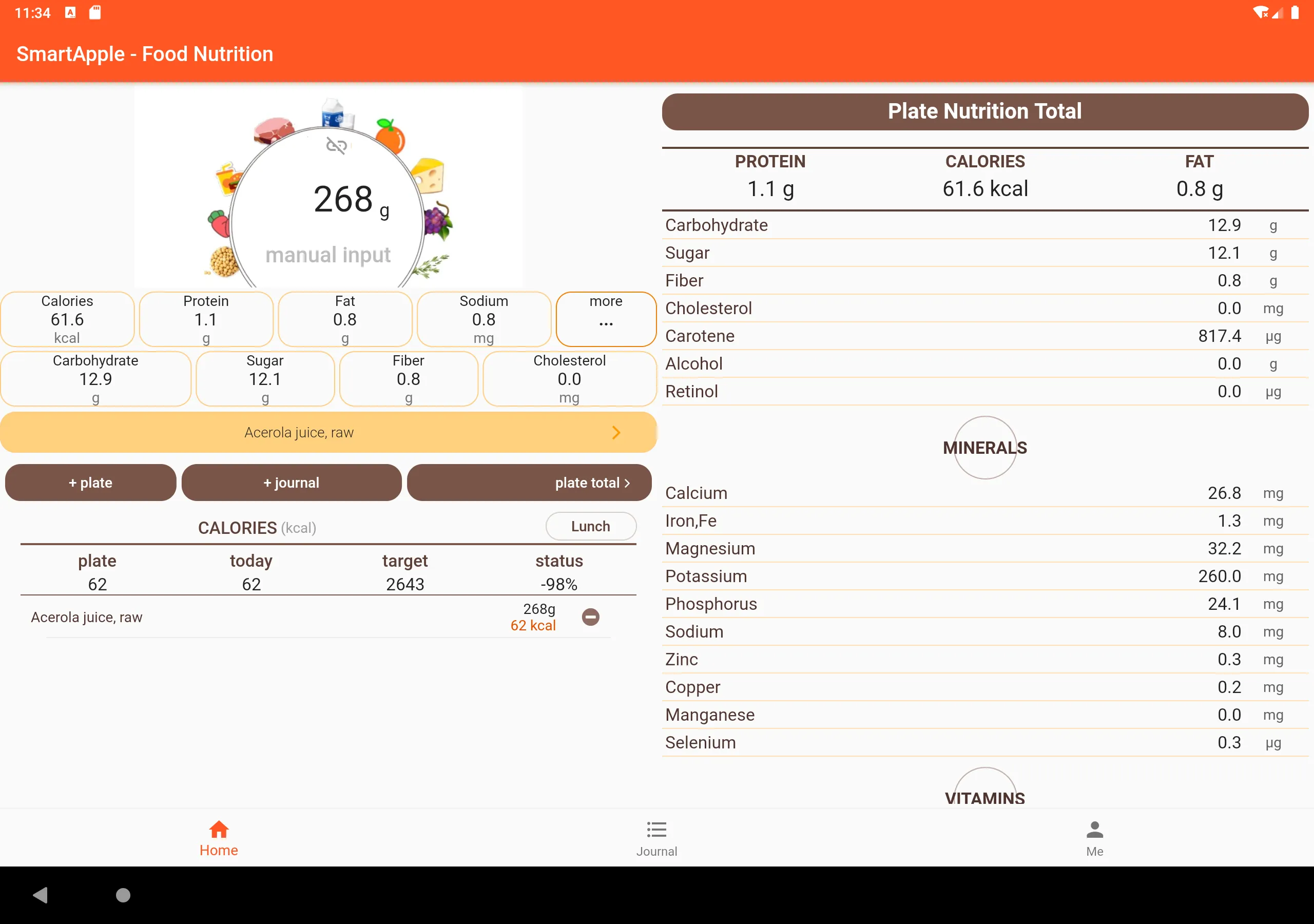Tap the remove item minus icon
Viewport: 1314px width, 924px height.
click(591, 617)
